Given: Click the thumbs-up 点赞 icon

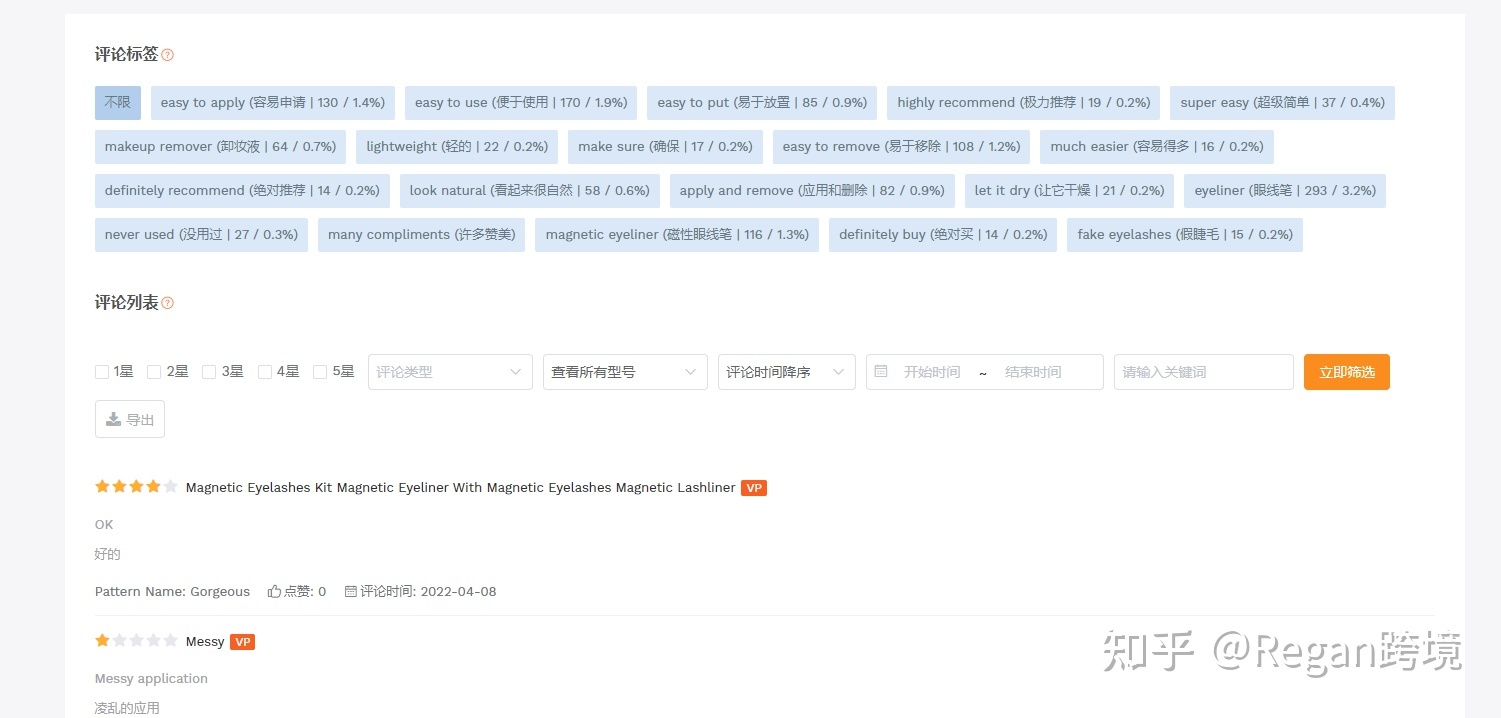Looking at the screenshot, I should [x=274, y=591].
